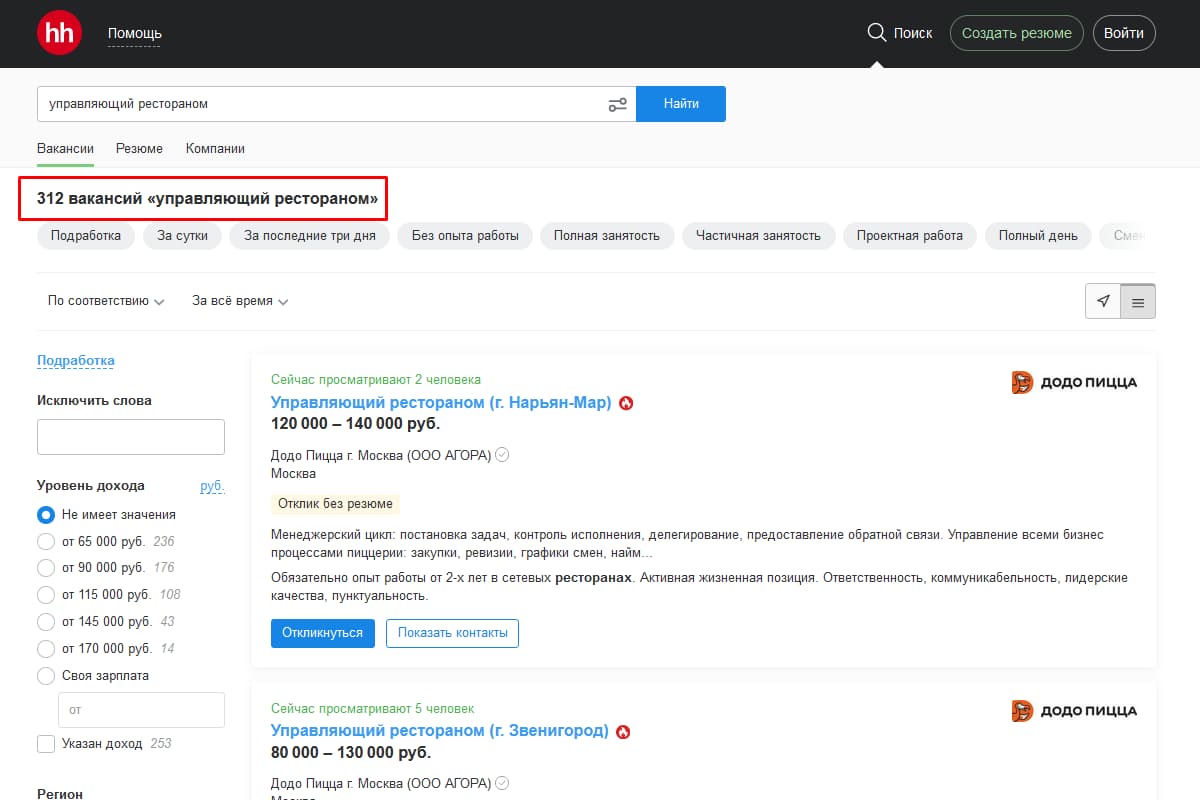Click the fire icon next to Звенигород vacancy
The width and height of the screenshot is (1200, 800).
point(625,731)
